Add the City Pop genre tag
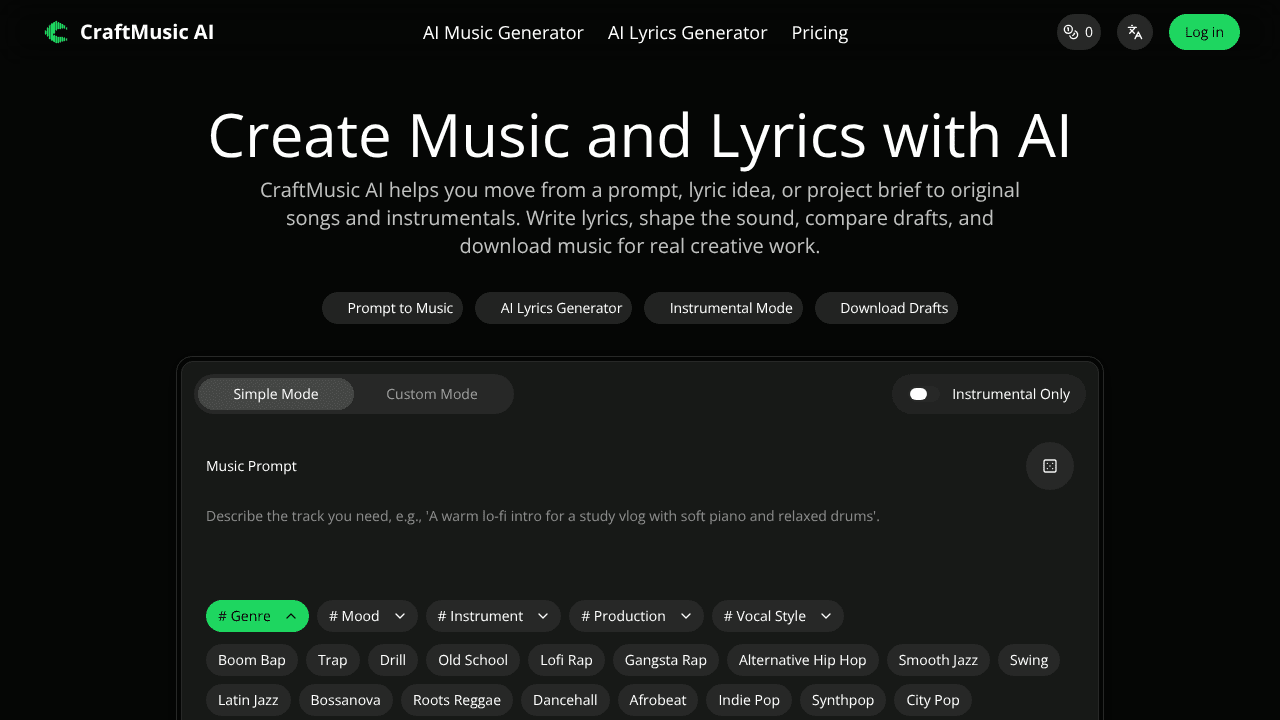 tap(933, 700)
